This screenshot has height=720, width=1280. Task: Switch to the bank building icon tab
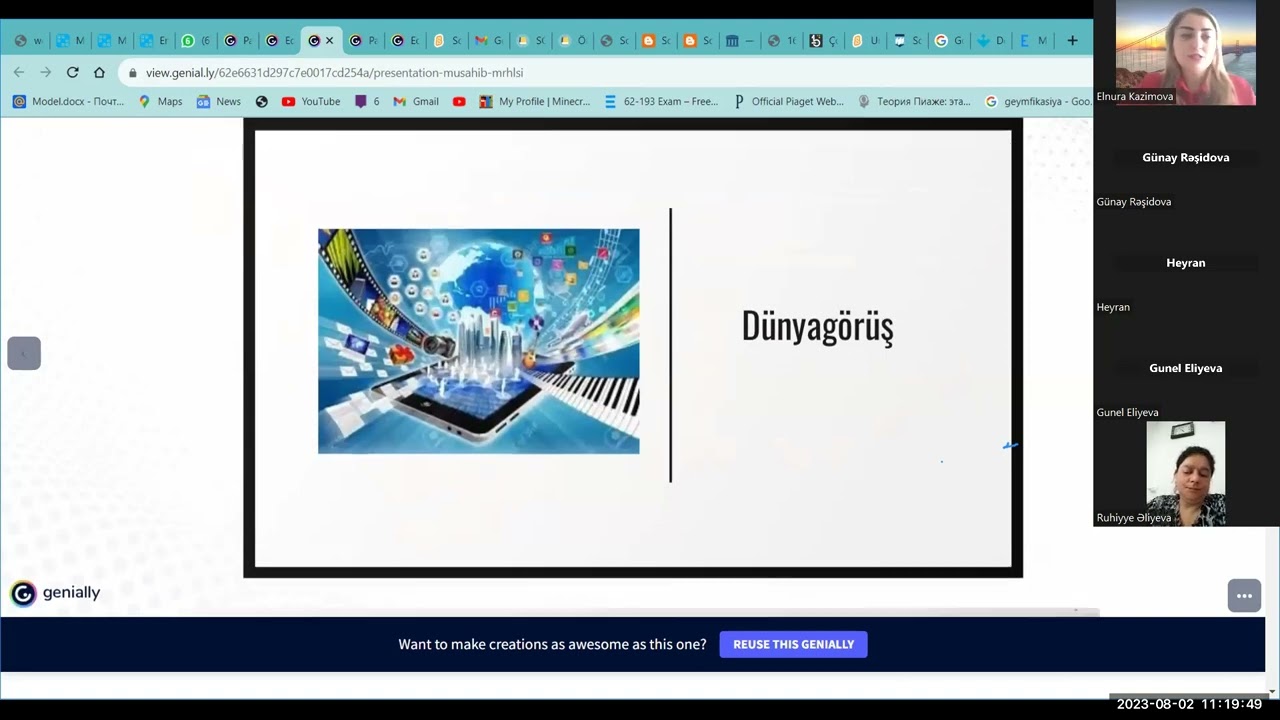[x=740, y=41]
